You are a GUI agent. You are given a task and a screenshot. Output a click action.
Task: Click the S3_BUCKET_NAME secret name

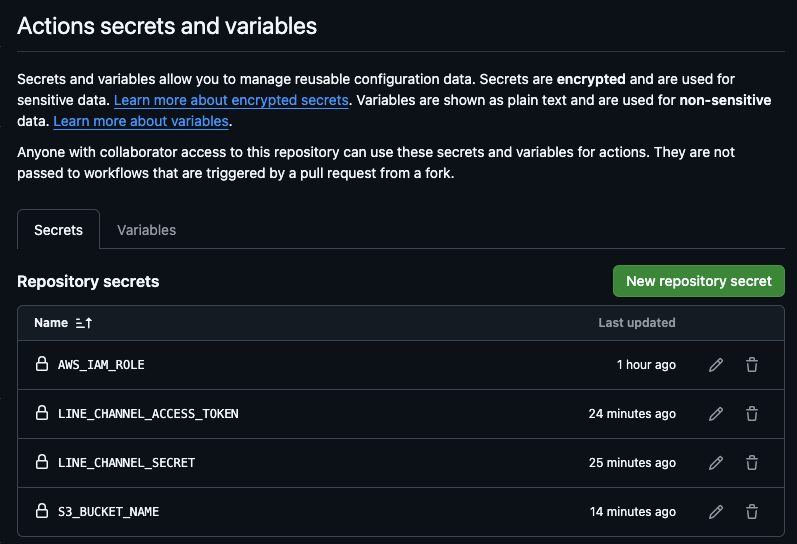point(108,511)
